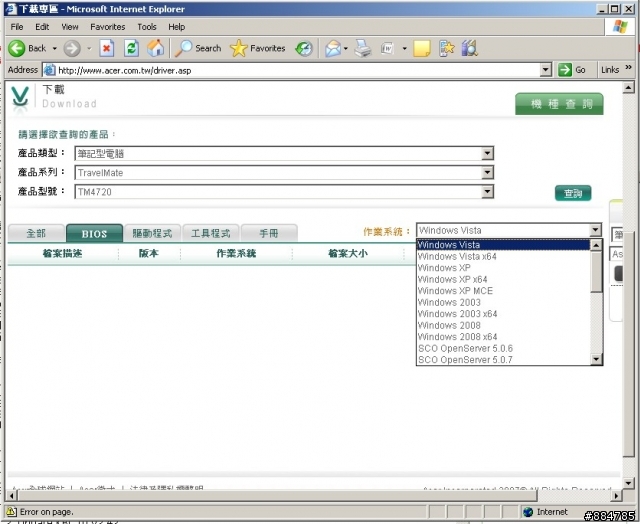This screenshot has width=640, height=524.
Task: Expand the Links toolbar chevron
Action: point(629,67)
